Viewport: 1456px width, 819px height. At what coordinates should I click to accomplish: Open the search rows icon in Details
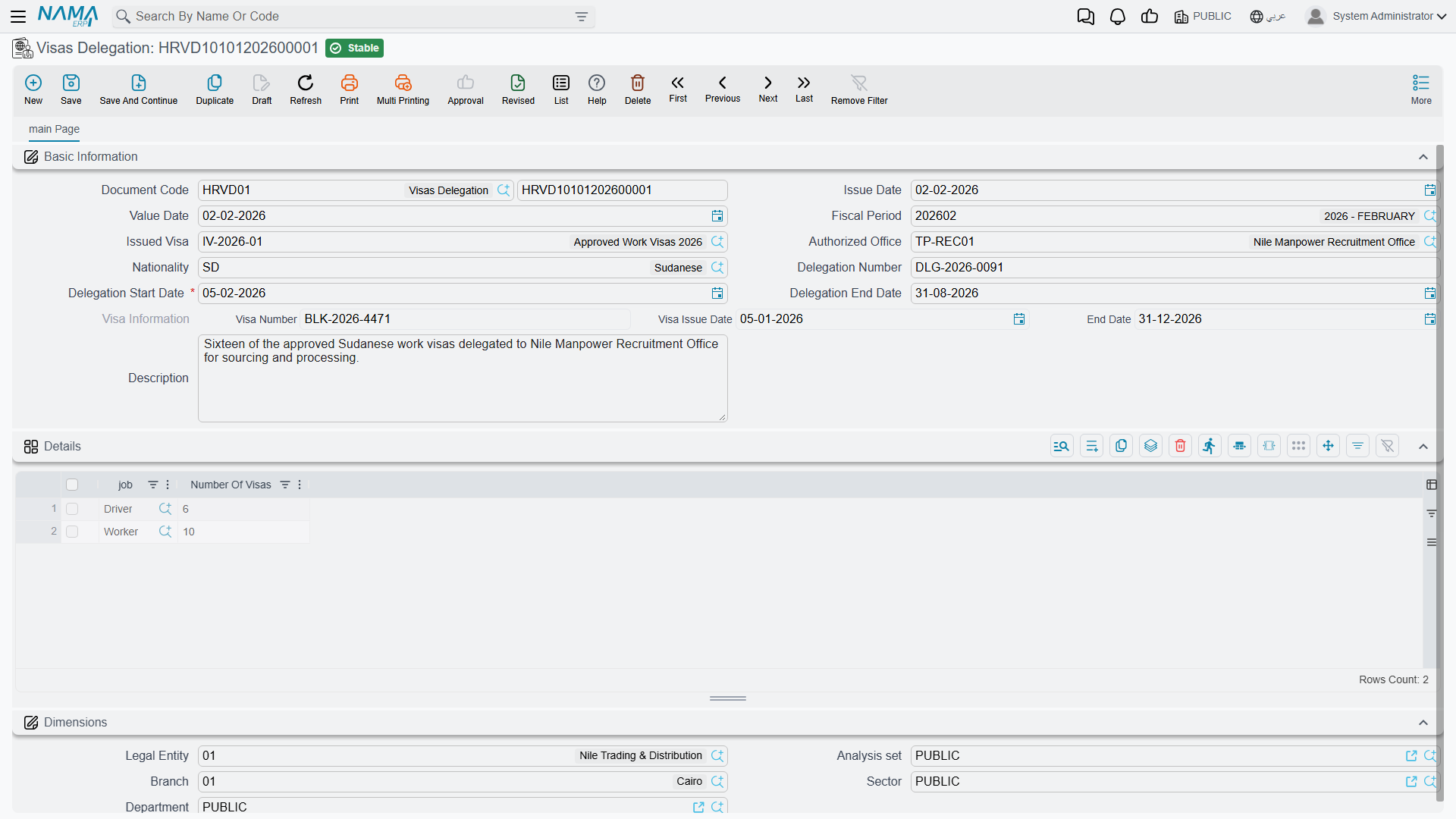1062,446
